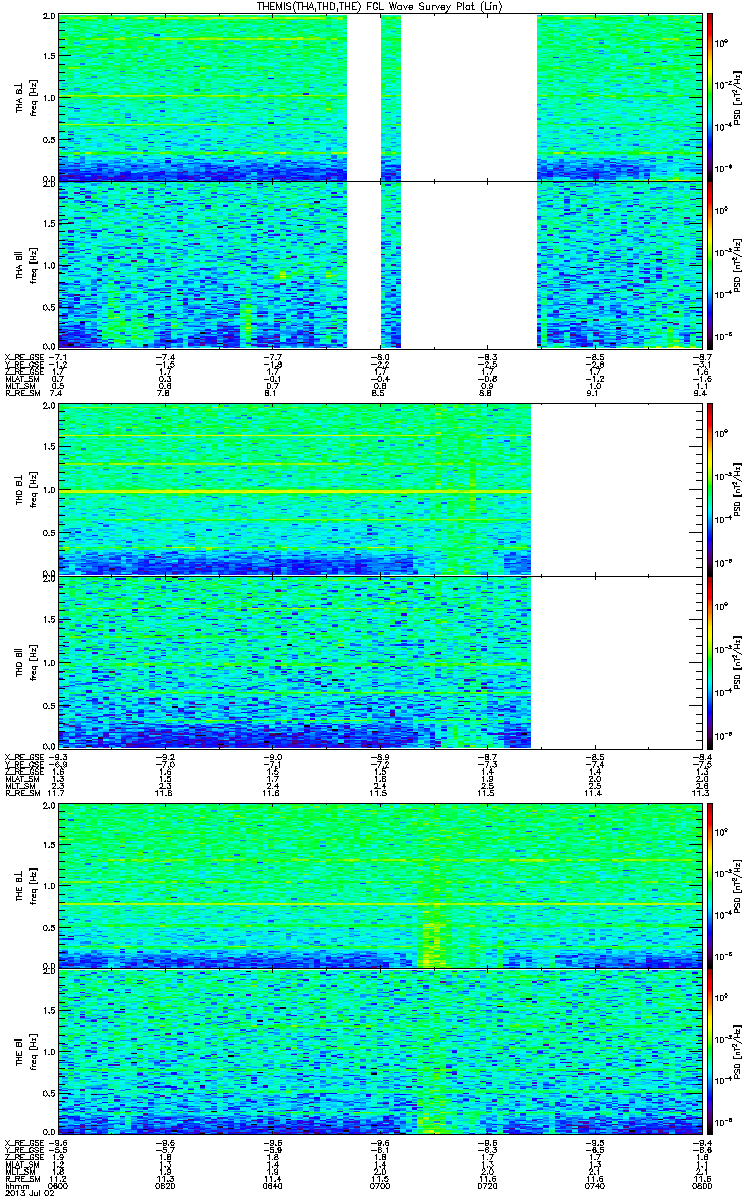The image size is (750, 1200).
Task: Click the THA B-perpendicular spectrogram panel
Action: point(378,97)
